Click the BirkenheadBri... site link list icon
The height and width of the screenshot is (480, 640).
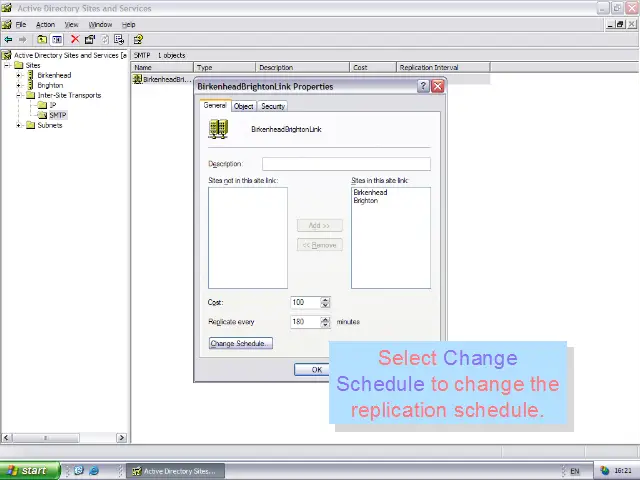pos(138,79)
